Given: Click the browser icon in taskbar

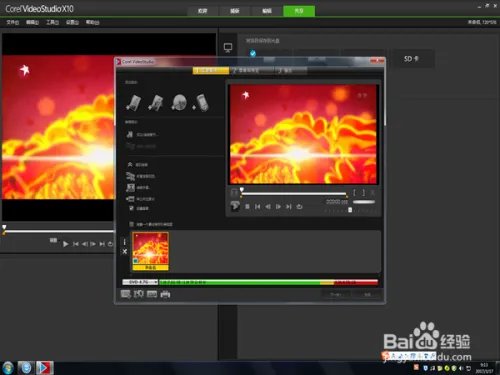Looking at the screenshot, I should coord(26,368).
